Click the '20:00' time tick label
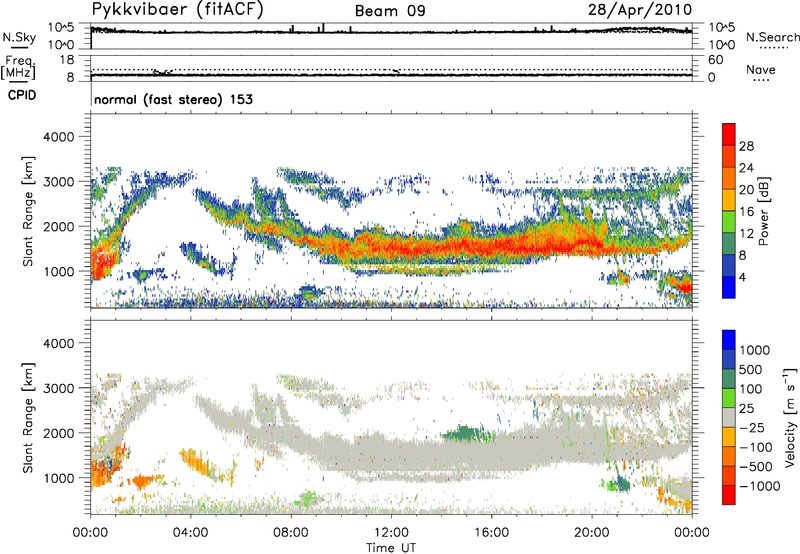 click(x=592, y=533)
